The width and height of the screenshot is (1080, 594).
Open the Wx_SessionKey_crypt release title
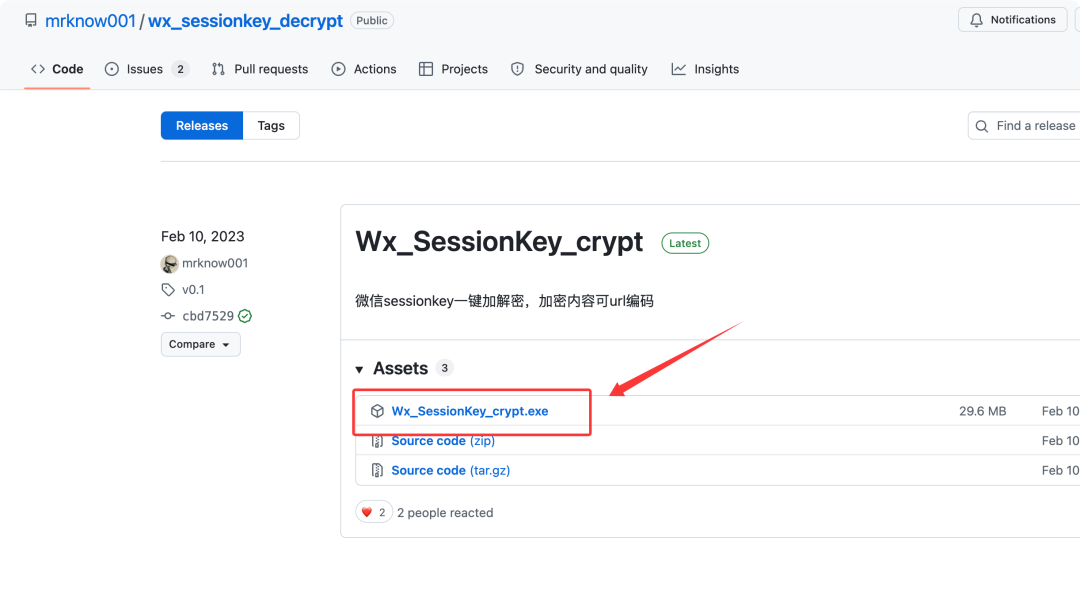pos(499,242)
